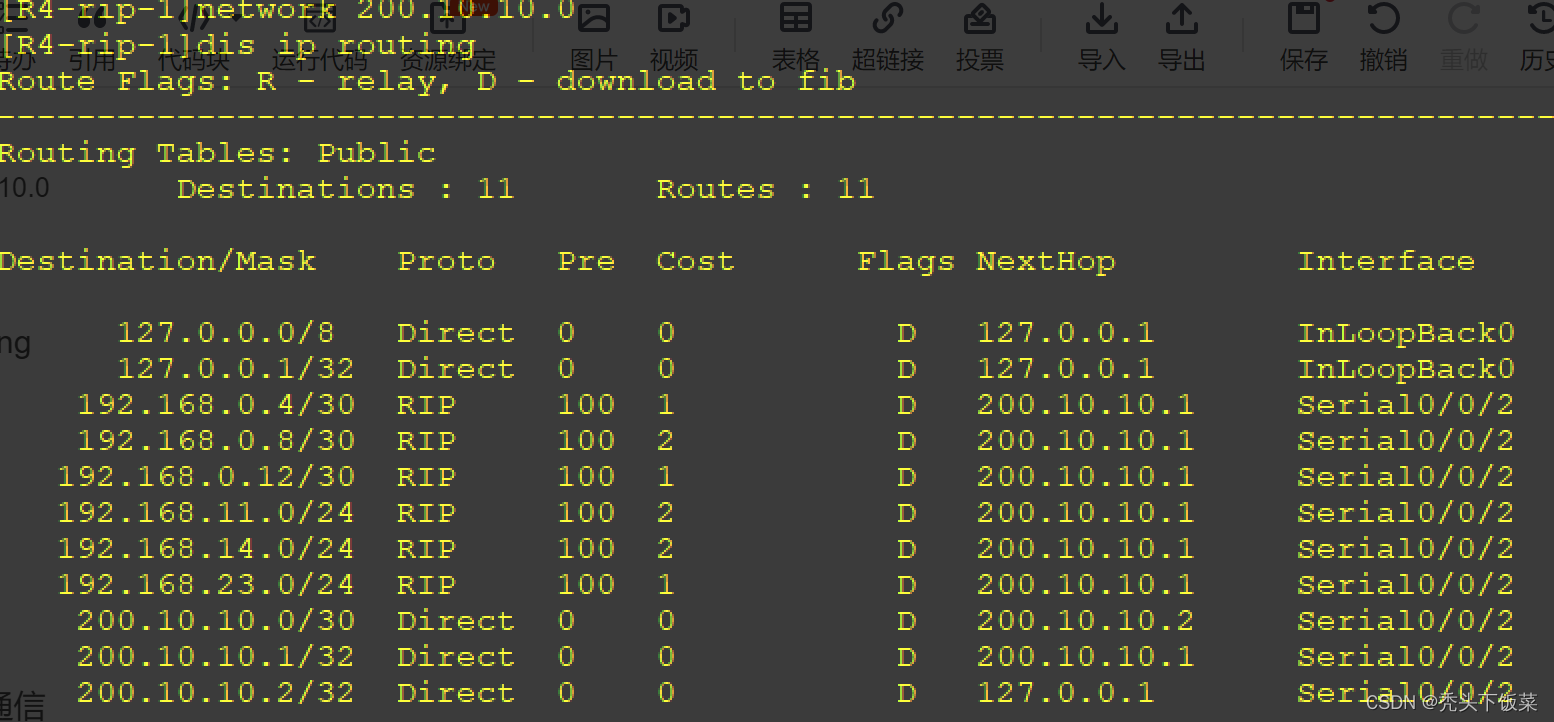Click RIP protocol in the 192.168.11.0/24 row
The width and height of the screenshot is (1554, 722).
[x=426, y=513]
